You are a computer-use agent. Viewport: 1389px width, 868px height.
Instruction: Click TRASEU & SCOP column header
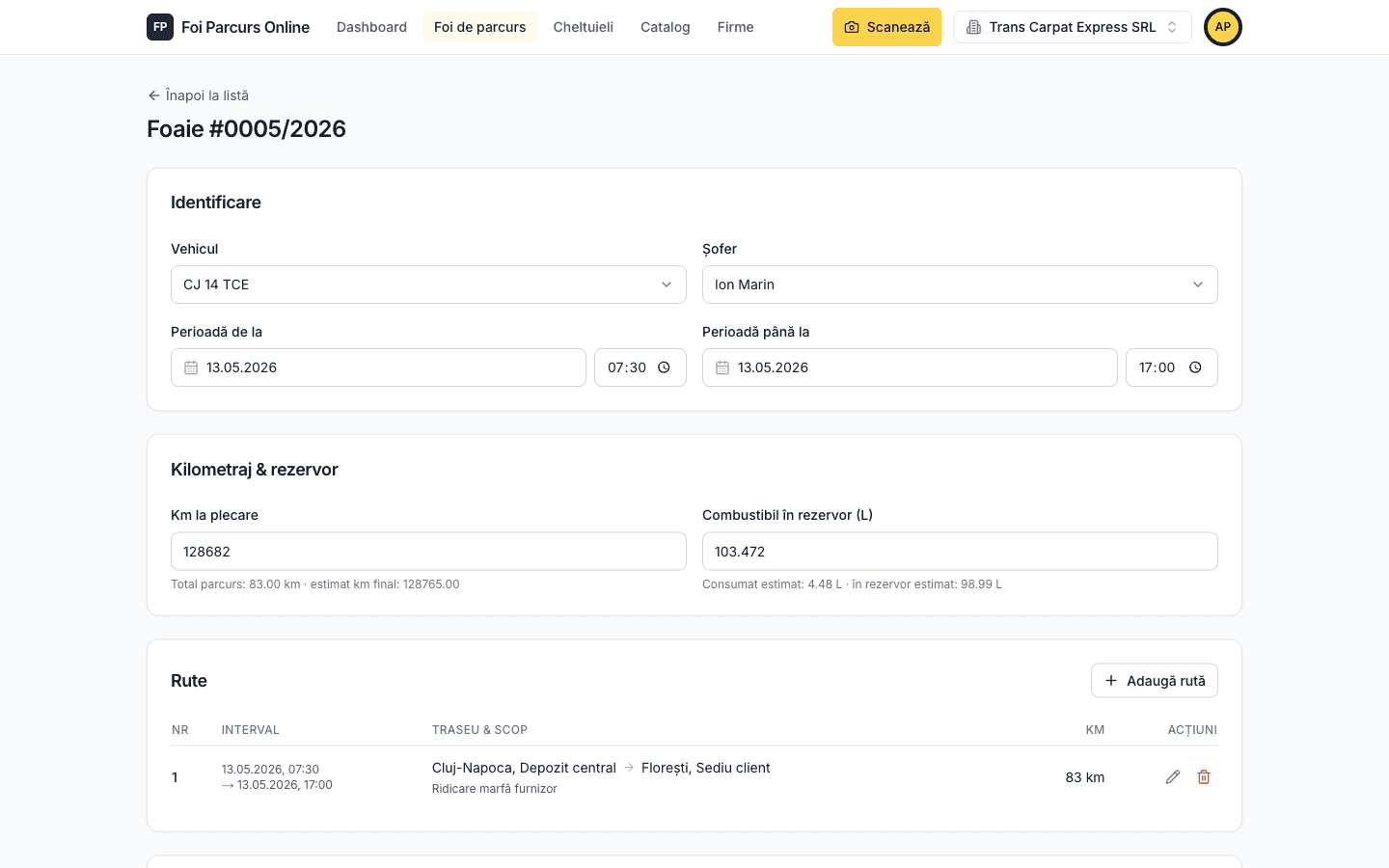tap(479, 730)
